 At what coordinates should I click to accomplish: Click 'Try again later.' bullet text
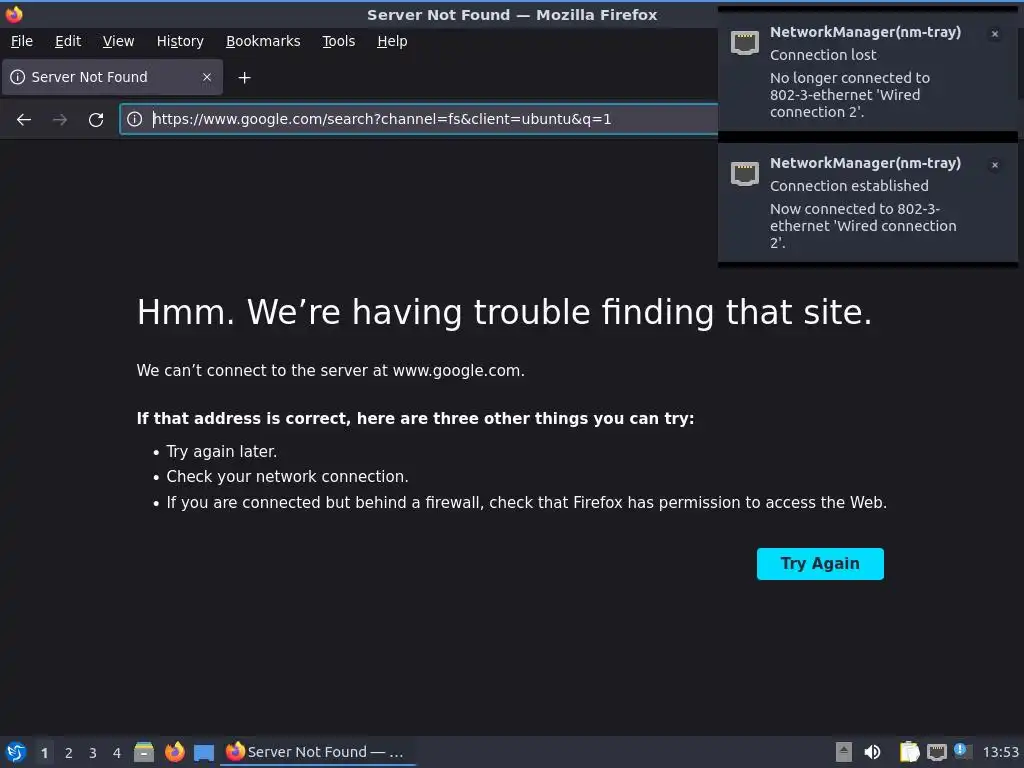point(221,452)
